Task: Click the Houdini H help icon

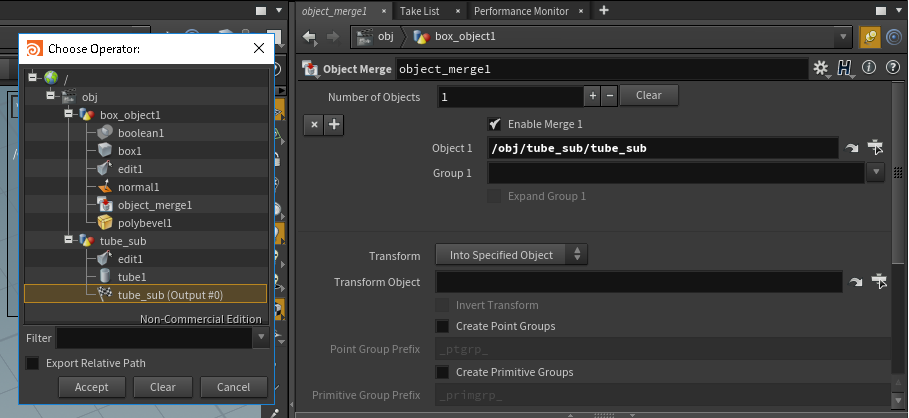Action: (x=846, y=68)
